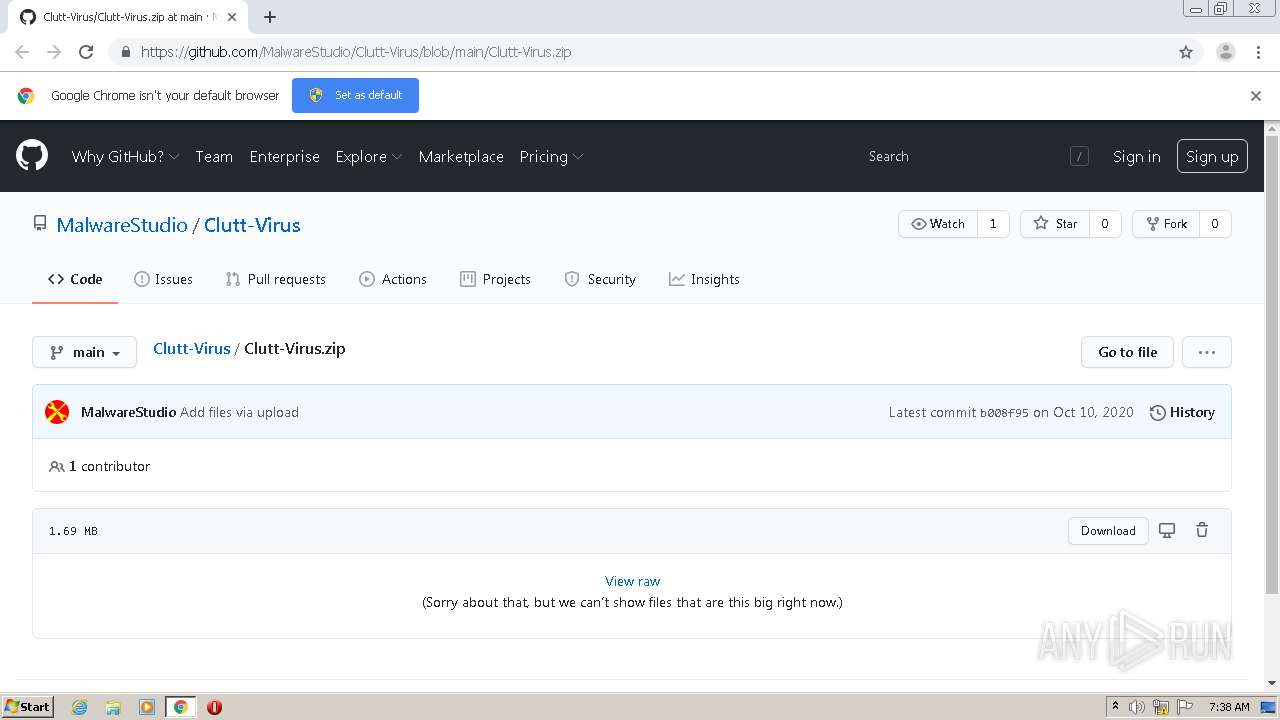The image size is (1280, 720).
Task: Click the Sign up button
Action: 1212,156
